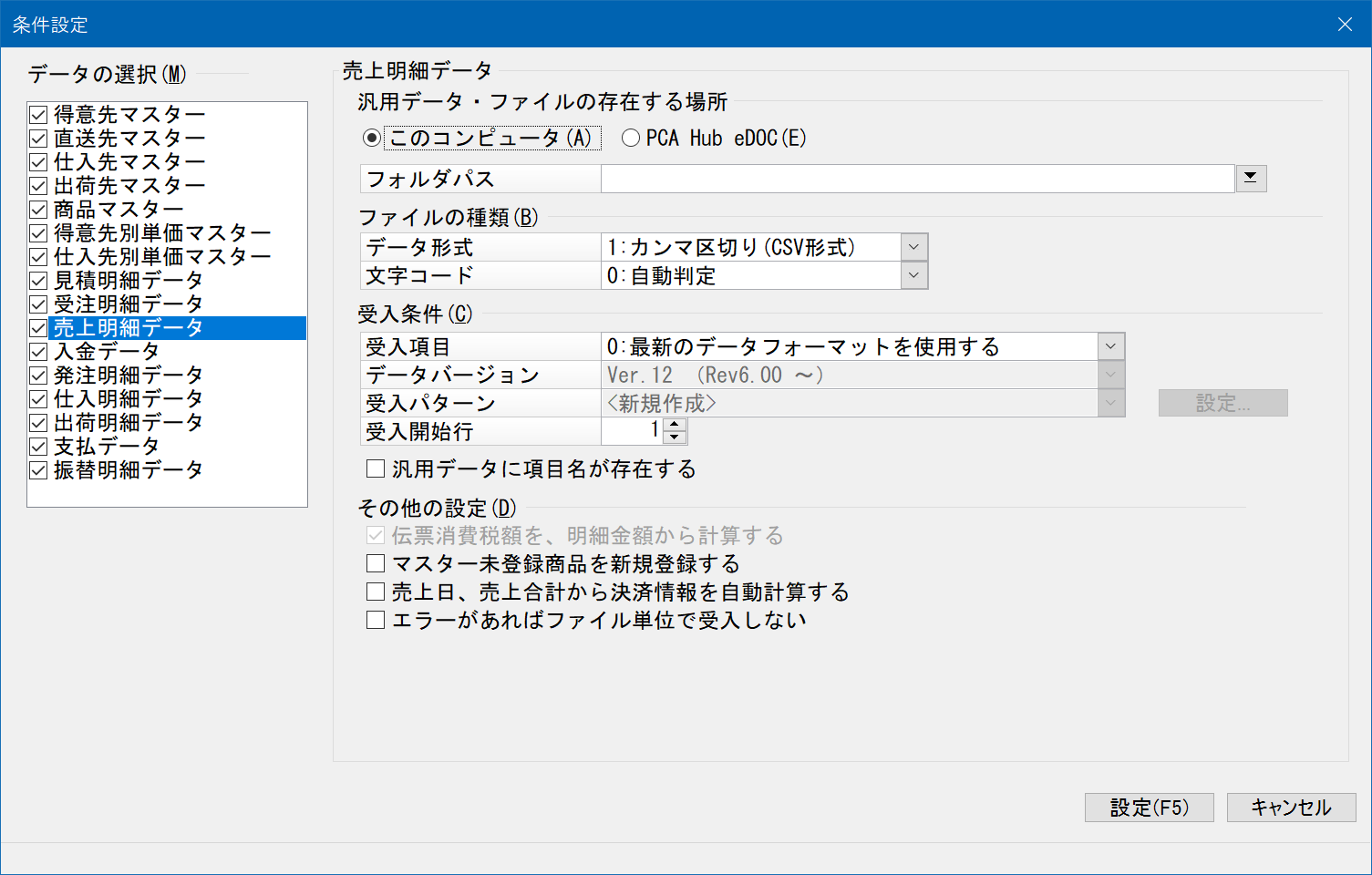Viewport: 1372px width, 875px height.
Task: Enable 売上日、売上合計から決済情報を自動計算する
Action: pos(376,592)
